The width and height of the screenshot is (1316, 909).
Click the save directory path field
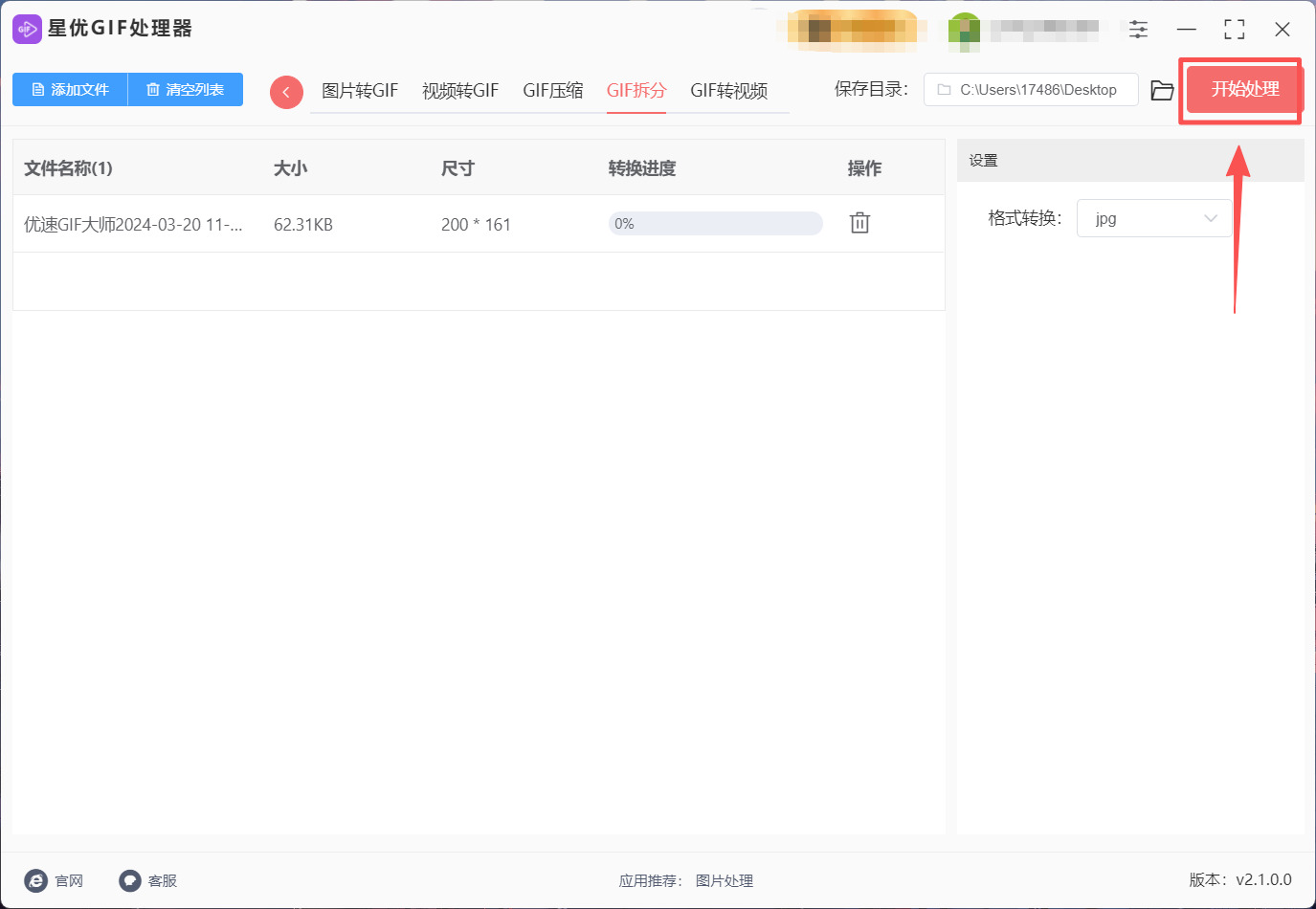click(x=1031, y=89)
